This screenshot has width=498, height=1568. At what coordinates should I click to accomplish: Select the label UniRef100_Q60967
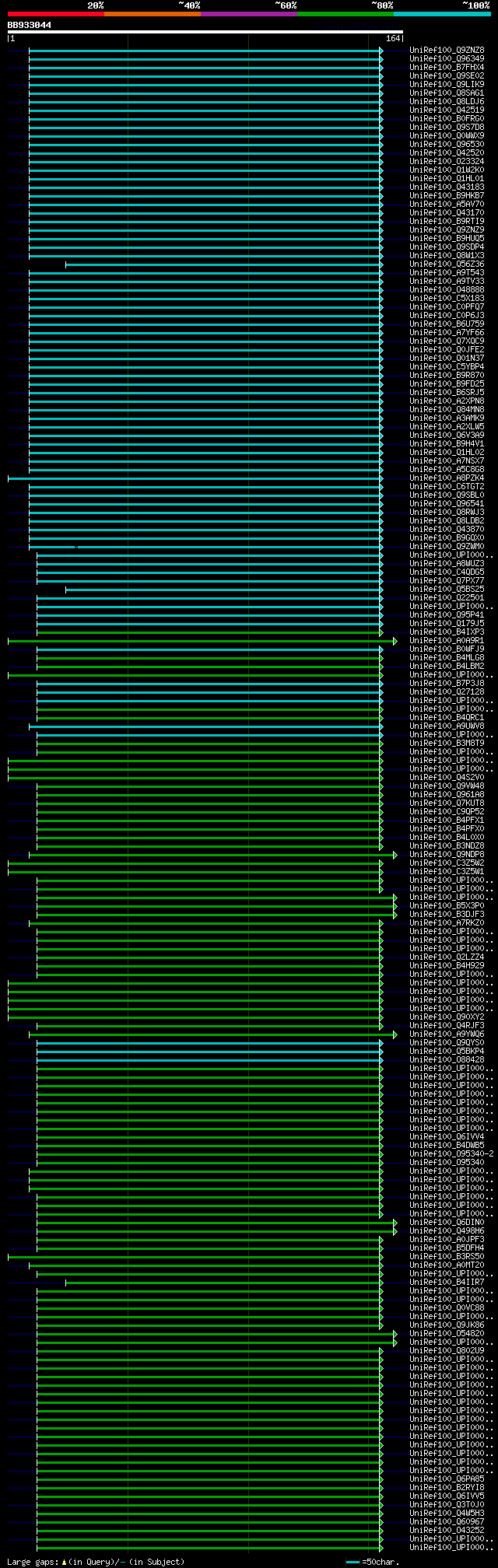click(447, 1522)
